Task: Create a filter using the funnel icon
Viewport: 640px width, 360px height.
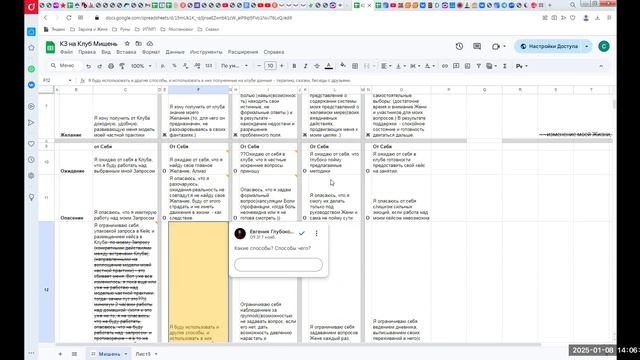Action: click(x=478, y=66)
